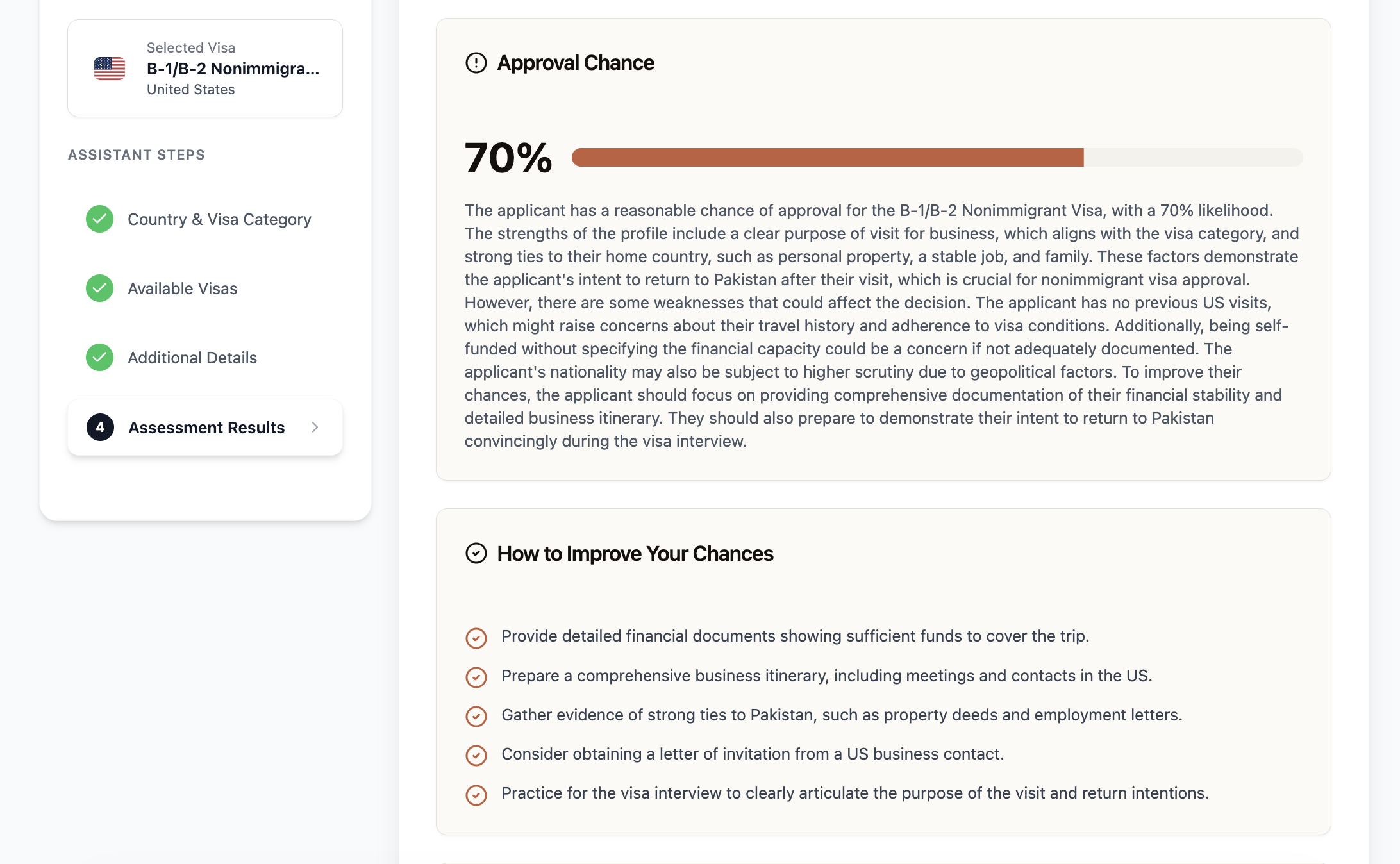Open the Country & Visa Category step
Viewport: 1400px width, 864px height.
pyautogui.click(x=220, y=219)
